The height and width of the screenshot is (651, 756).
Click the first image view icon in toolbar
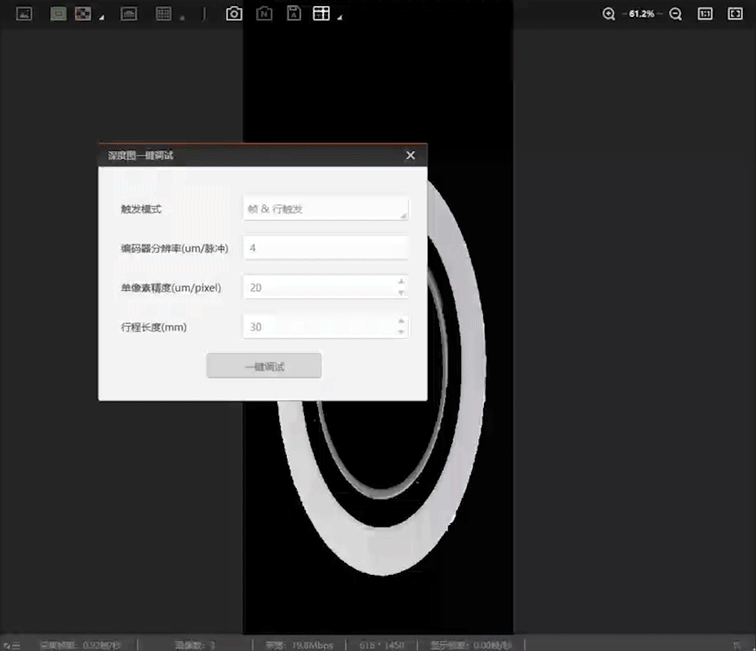tap(25, 14)
